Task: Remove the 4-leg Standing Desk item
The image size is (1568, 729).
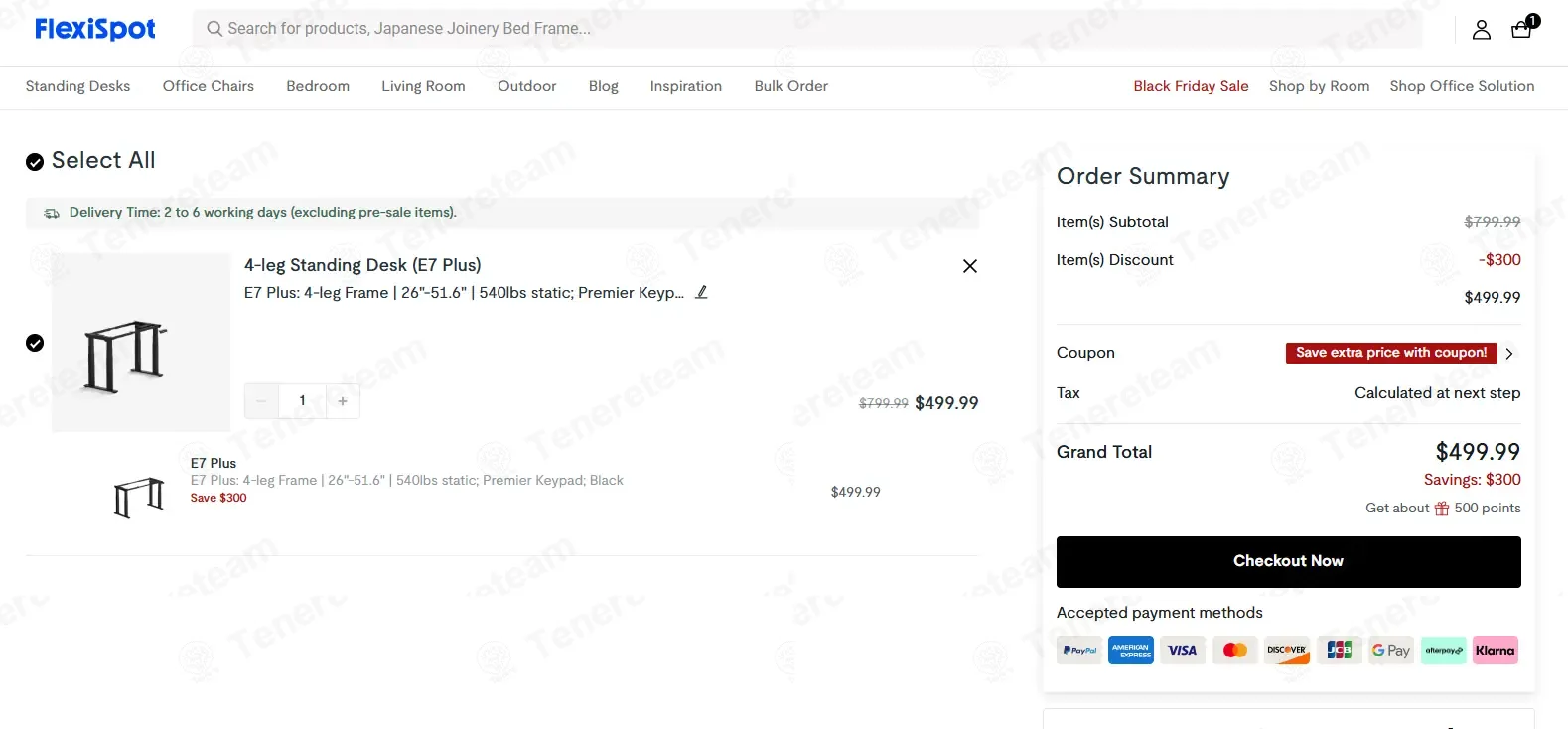Action: point(970,266)
